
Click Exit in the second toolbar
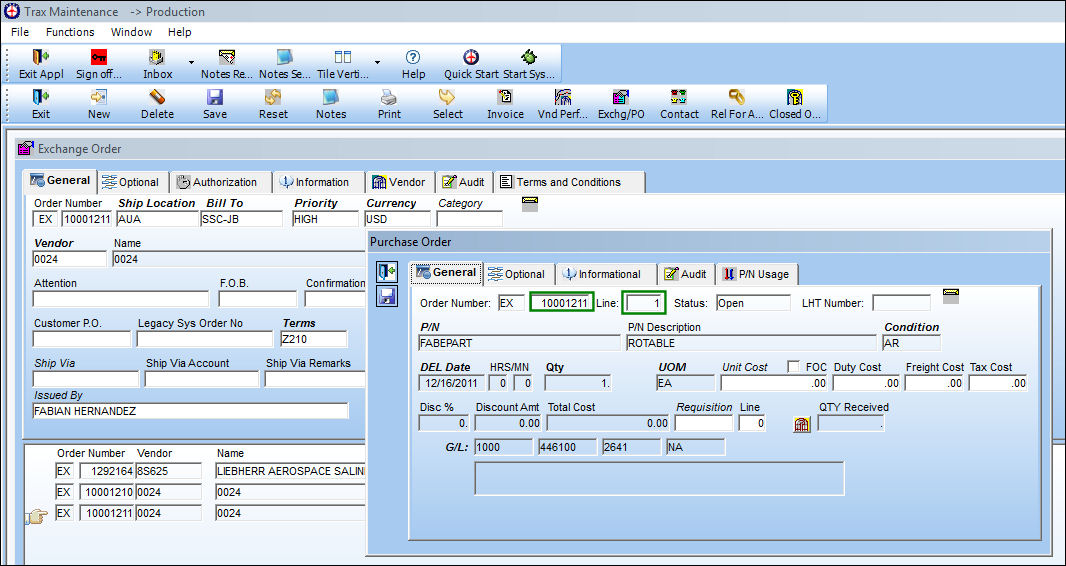(41, 104)
